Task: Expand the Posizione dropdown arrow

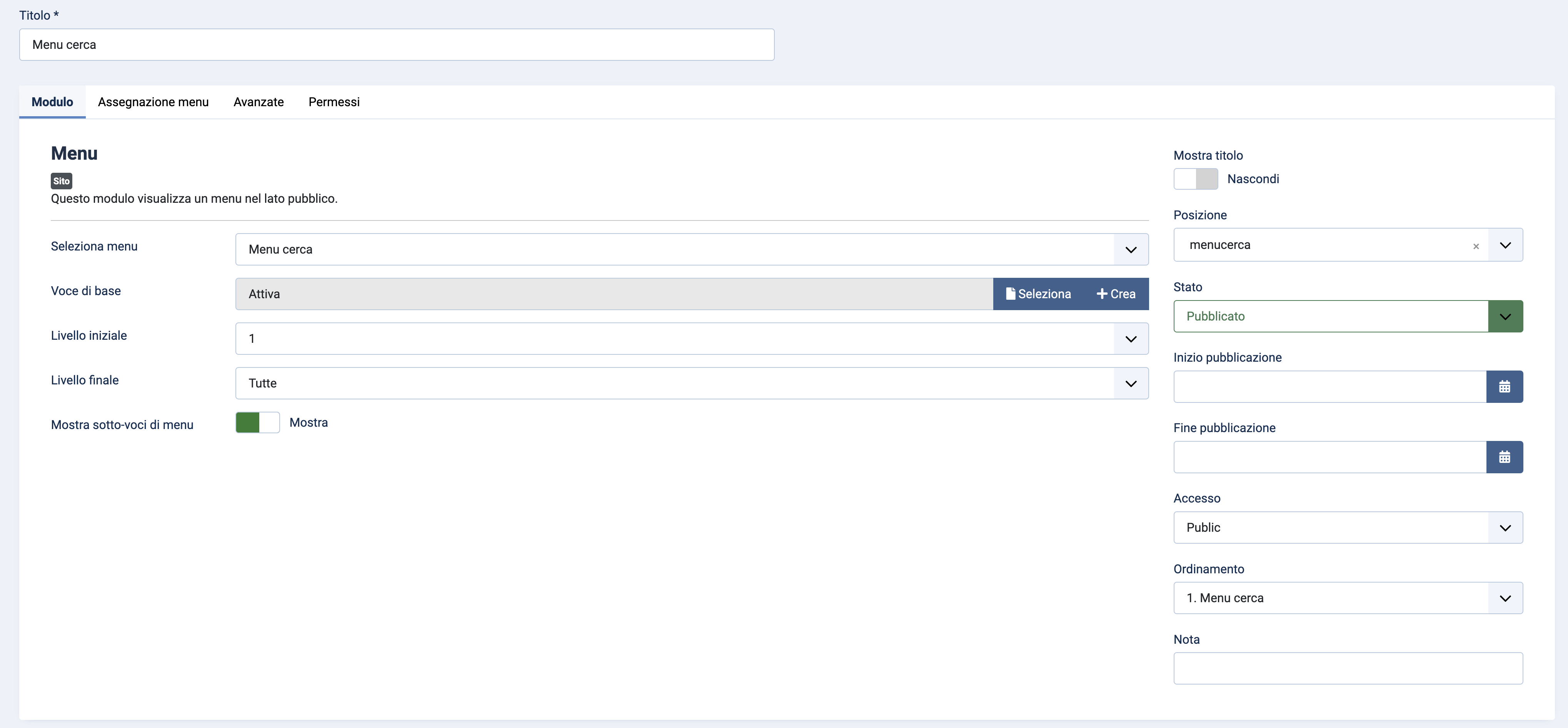Action: [1505, 245]
